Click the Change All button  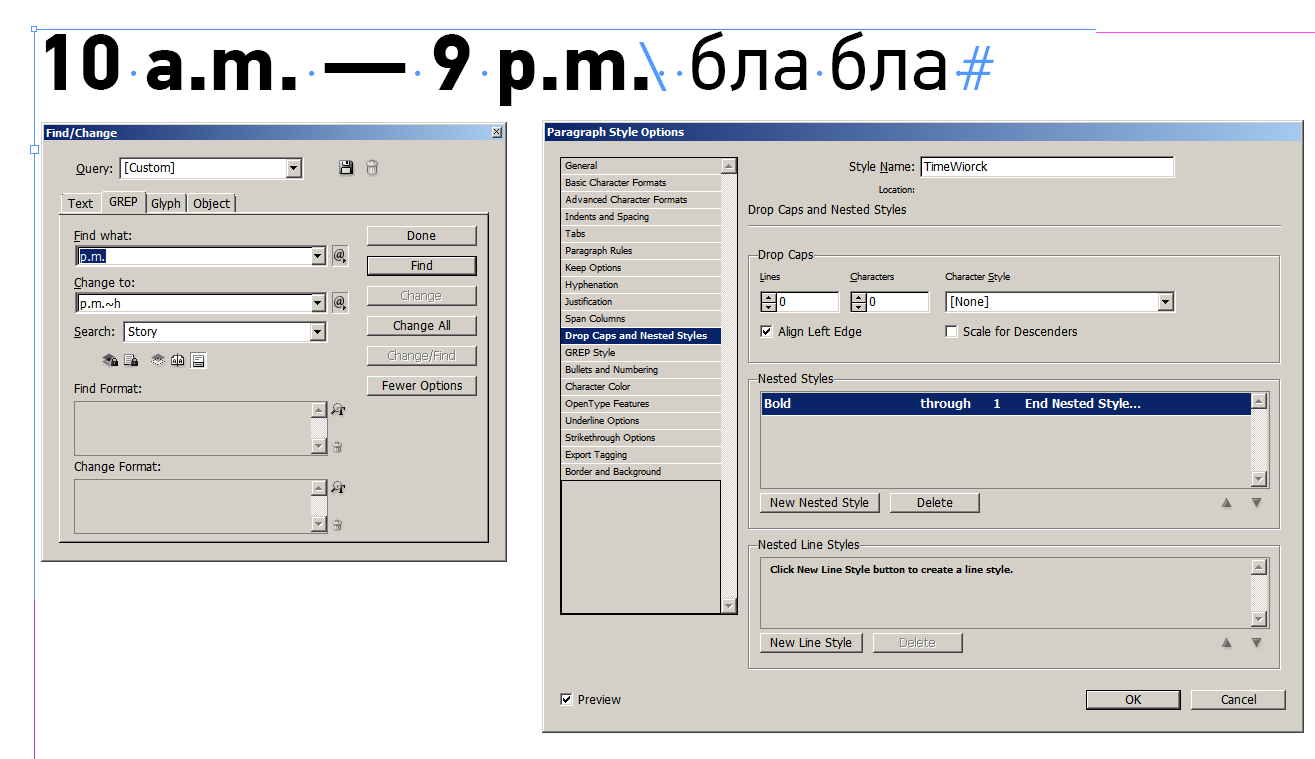coord(421,325)
